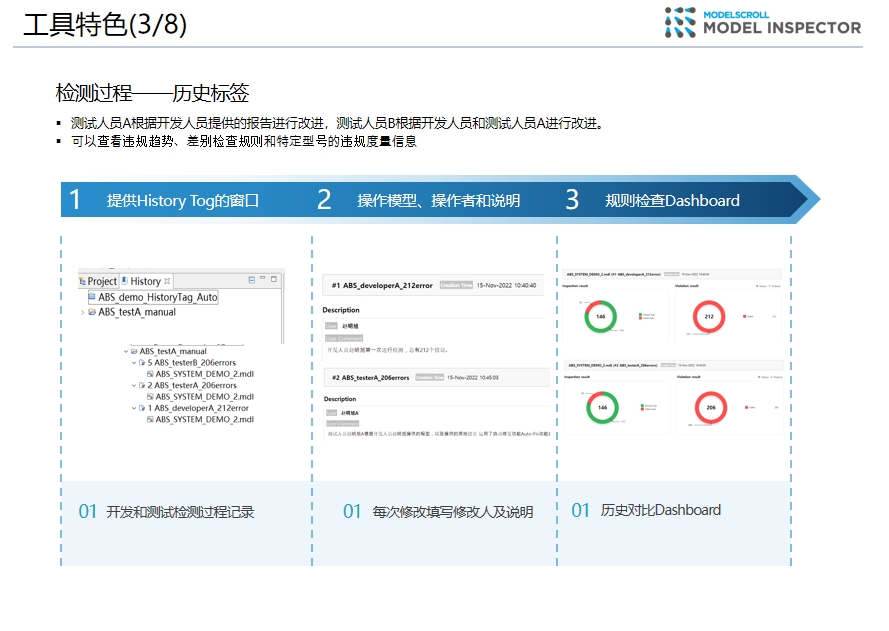Click User badge in #1 description
This screenshot has height=631, width=889.
(x=331, y=326)
